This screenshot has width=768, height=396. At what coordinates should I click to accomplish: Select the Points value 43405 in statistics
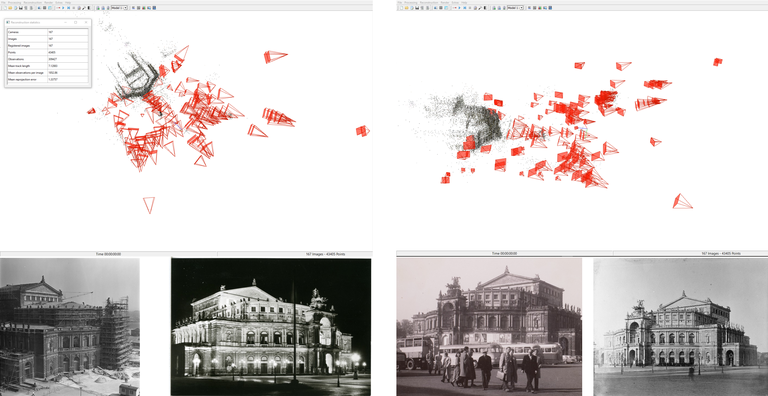coord(51,52)
